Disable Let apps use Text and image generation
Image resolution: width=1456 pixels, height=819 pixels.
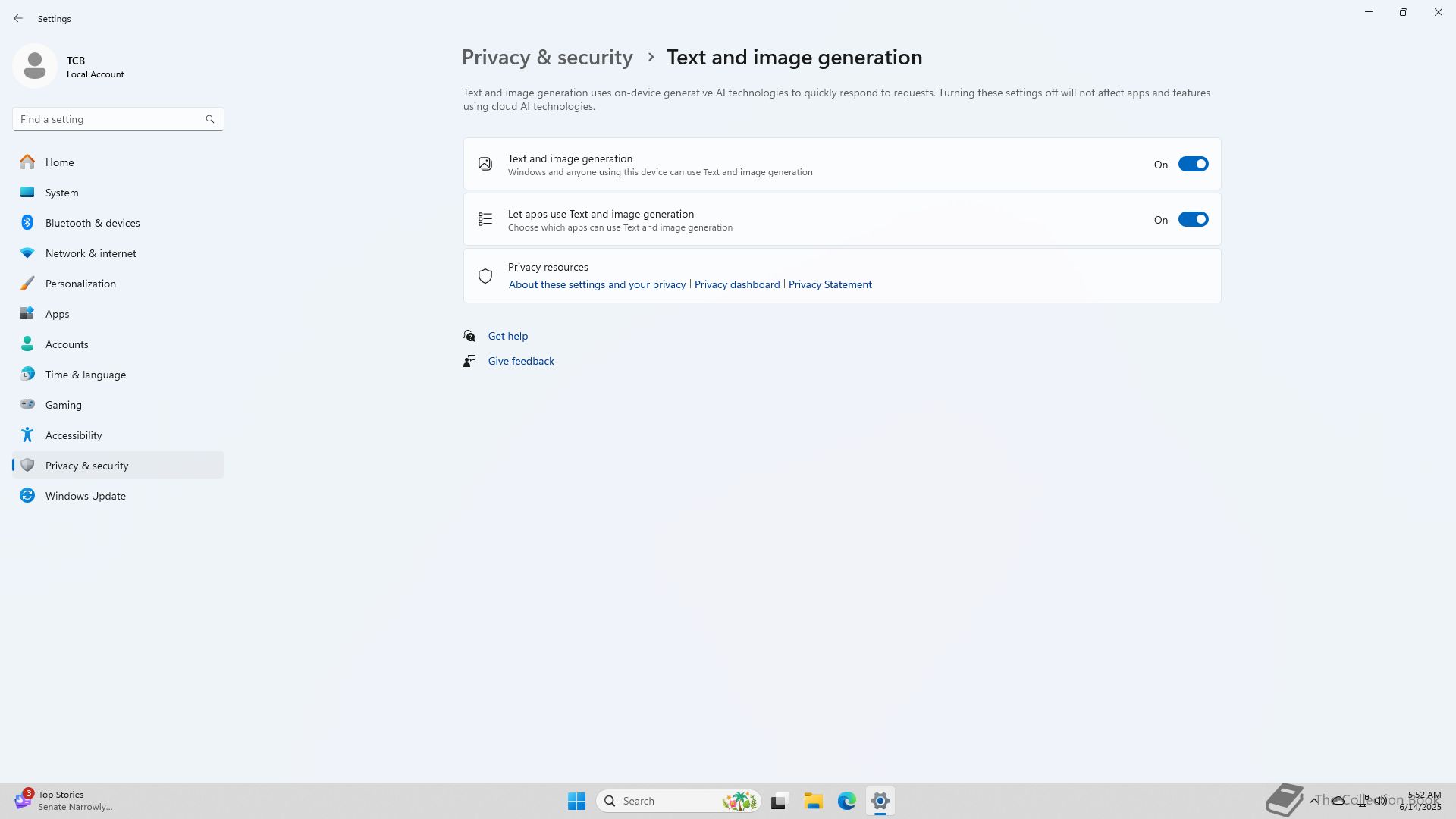click(x=1192, y=220)
